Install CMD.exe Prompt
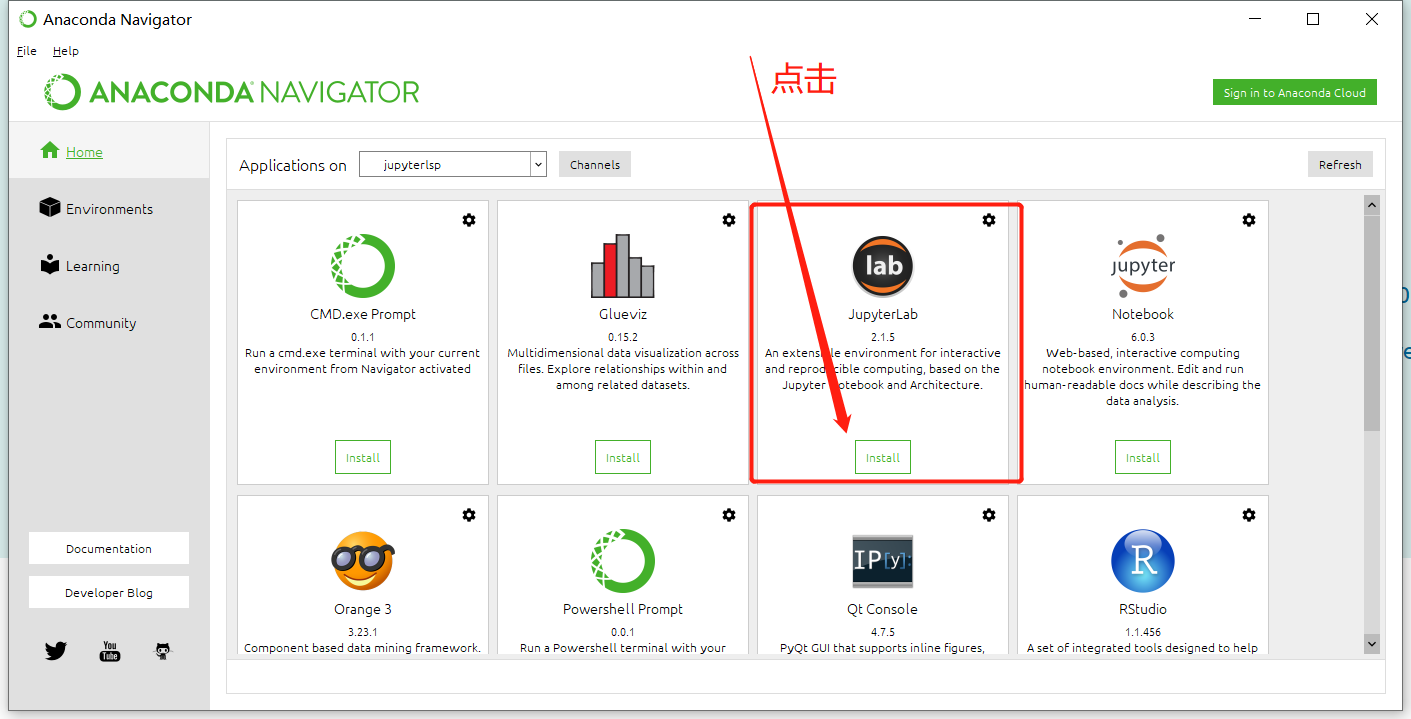This screenshot has height=719, width=1411. (363, 457)
